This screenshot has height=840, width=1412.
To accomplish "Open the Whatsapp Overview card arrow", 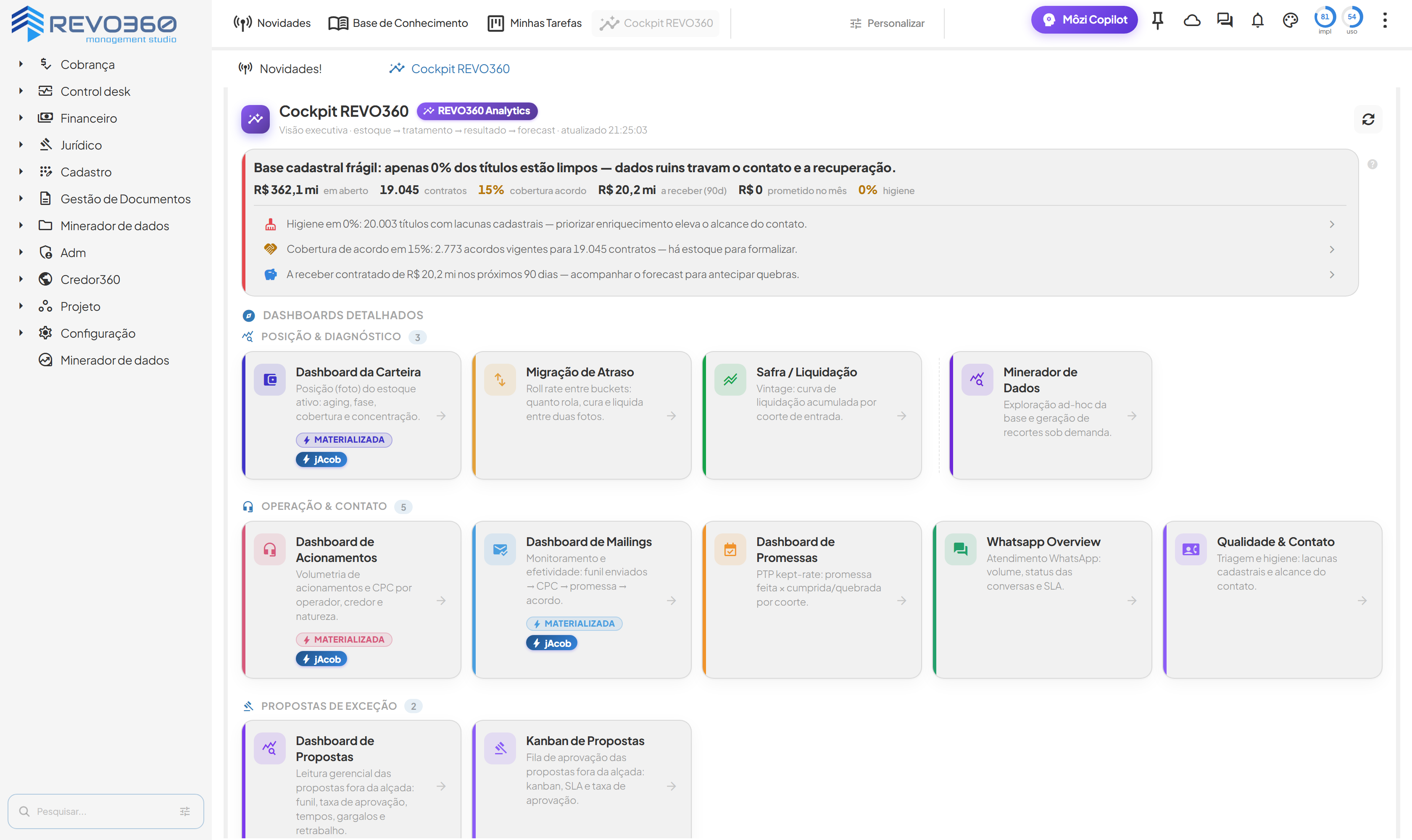I will [1132, 601].
